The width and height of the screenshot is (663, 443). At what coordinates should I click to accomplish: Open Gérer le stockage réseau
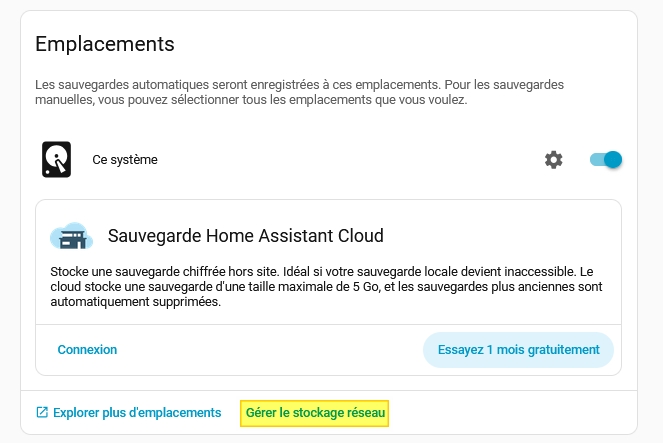(315, 412)
